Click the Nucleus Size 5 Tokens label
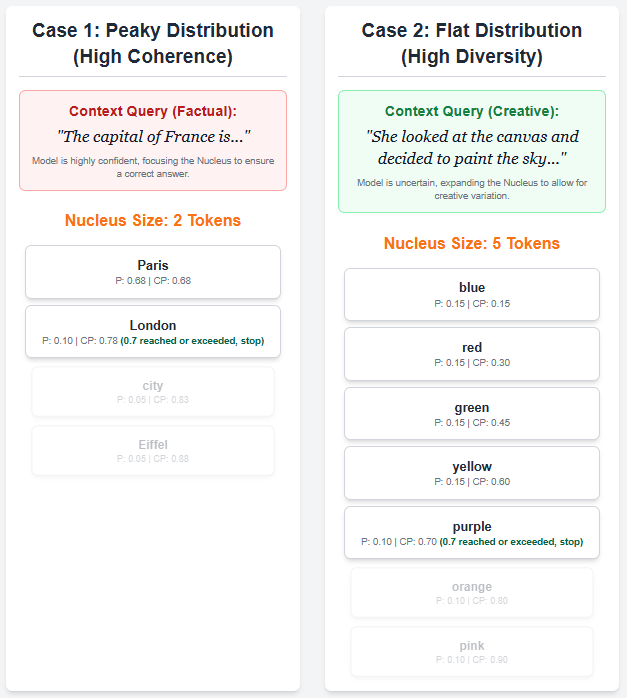Screen dimensions: 627x698 [x=472, y=243]
